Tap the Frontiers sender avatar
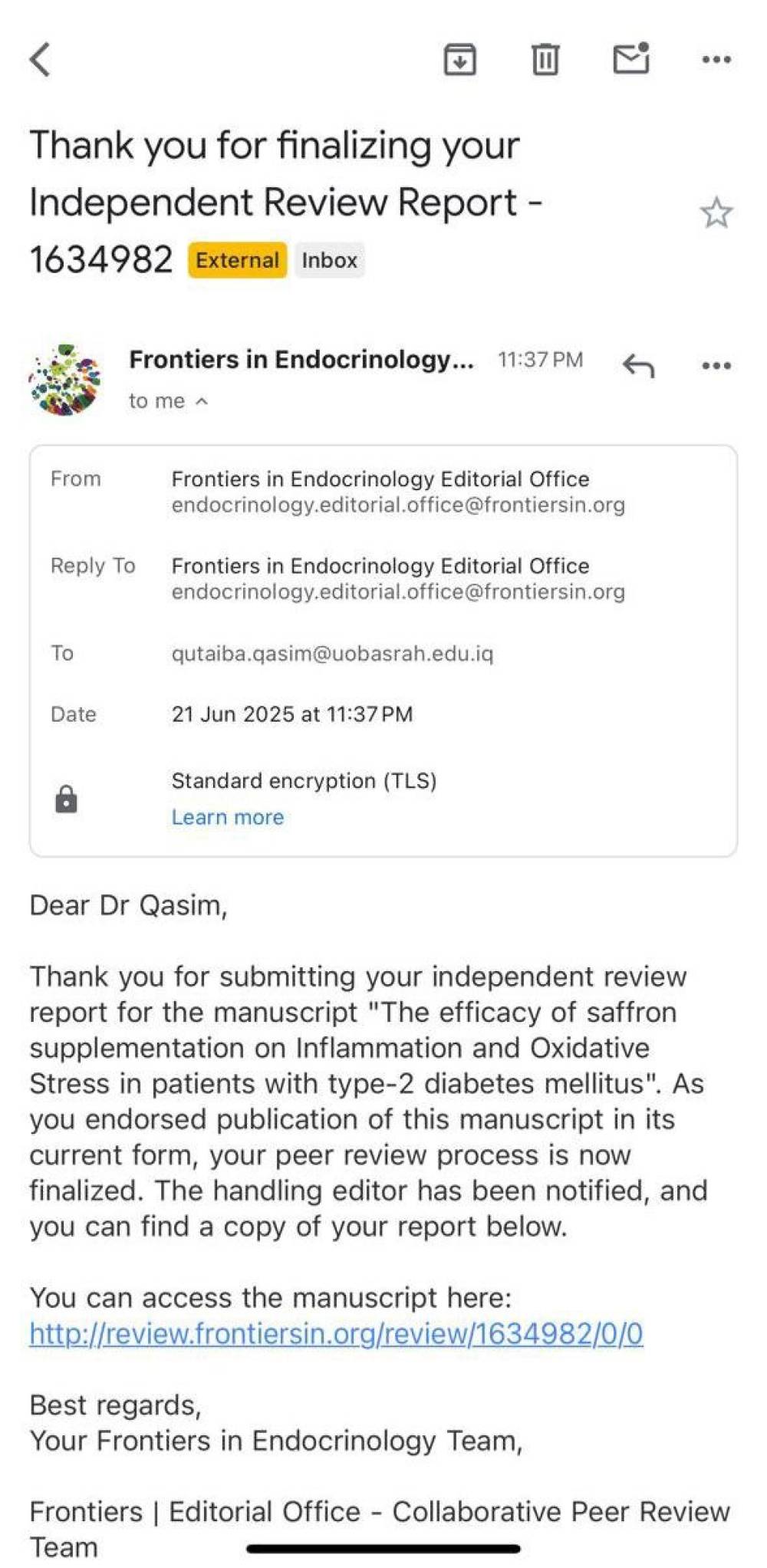This screenshot has width=767, height=1568. tap(64, 379)
